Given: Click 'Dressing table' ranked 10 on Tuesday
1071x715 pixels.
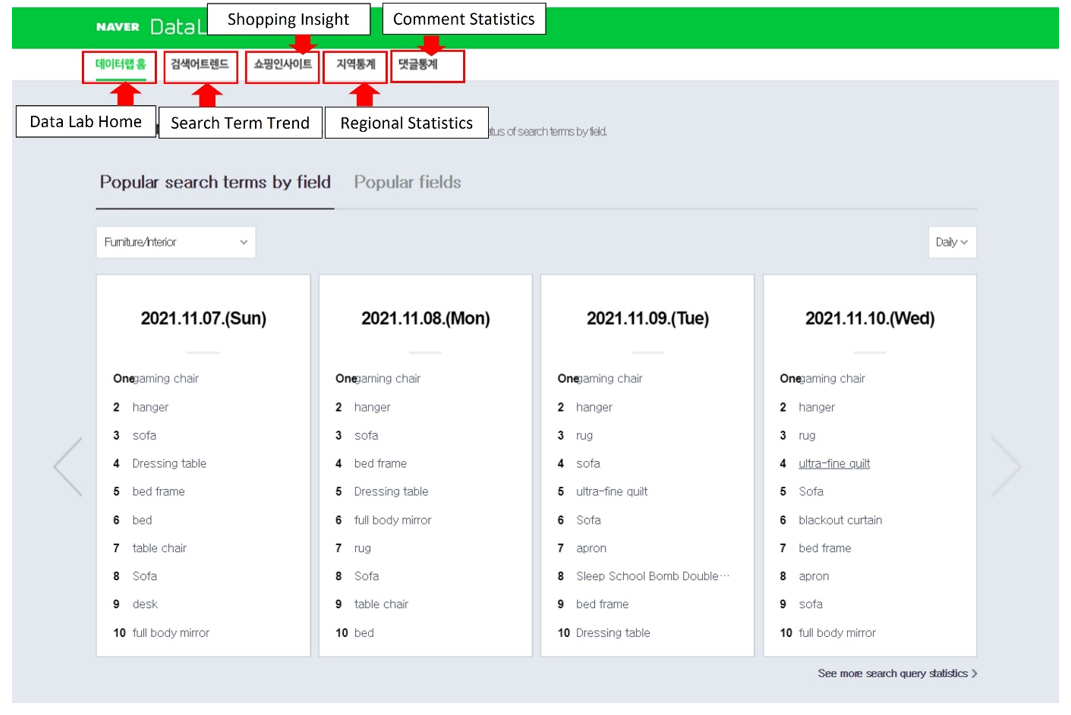Looking at the screenshot, I should [x=613, y=633].
